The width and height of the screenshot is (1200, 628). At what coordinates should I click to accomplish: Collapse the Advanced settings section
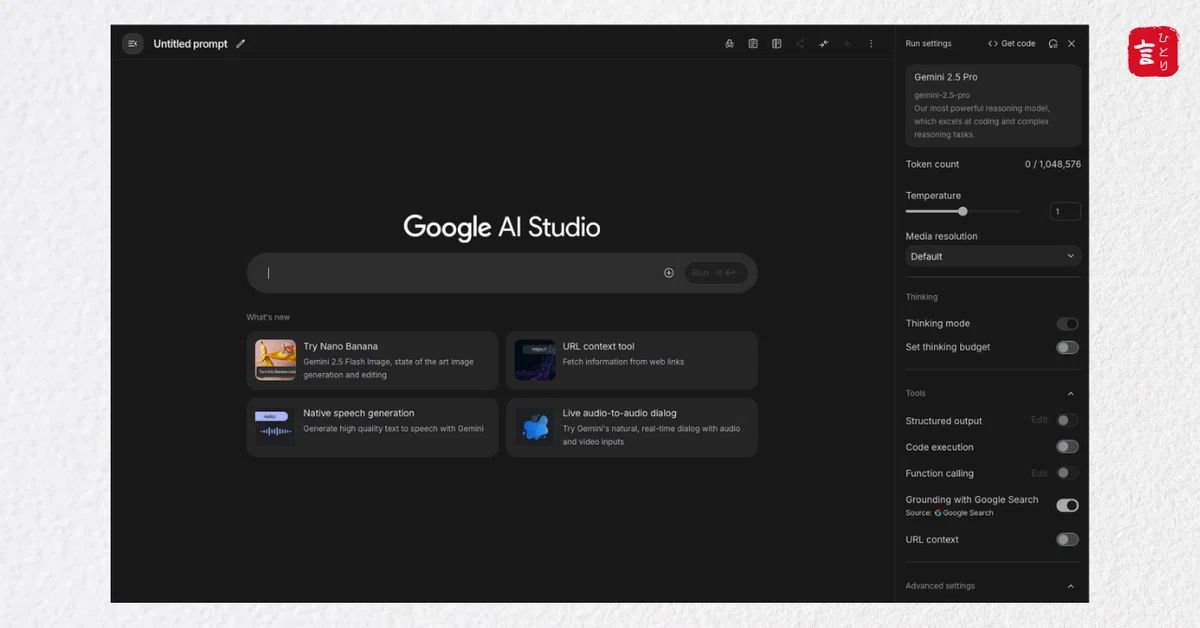pos(1071,586)
